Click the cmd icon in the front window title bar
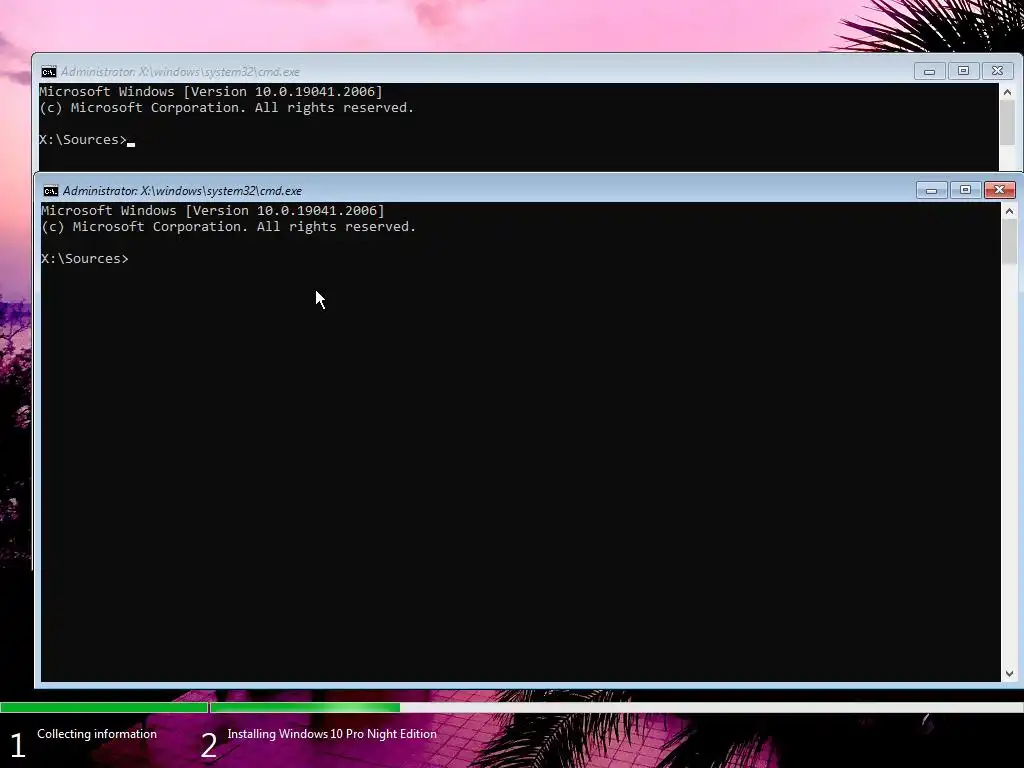Screen dimensions: 1024x768 (x=50, y=191)
